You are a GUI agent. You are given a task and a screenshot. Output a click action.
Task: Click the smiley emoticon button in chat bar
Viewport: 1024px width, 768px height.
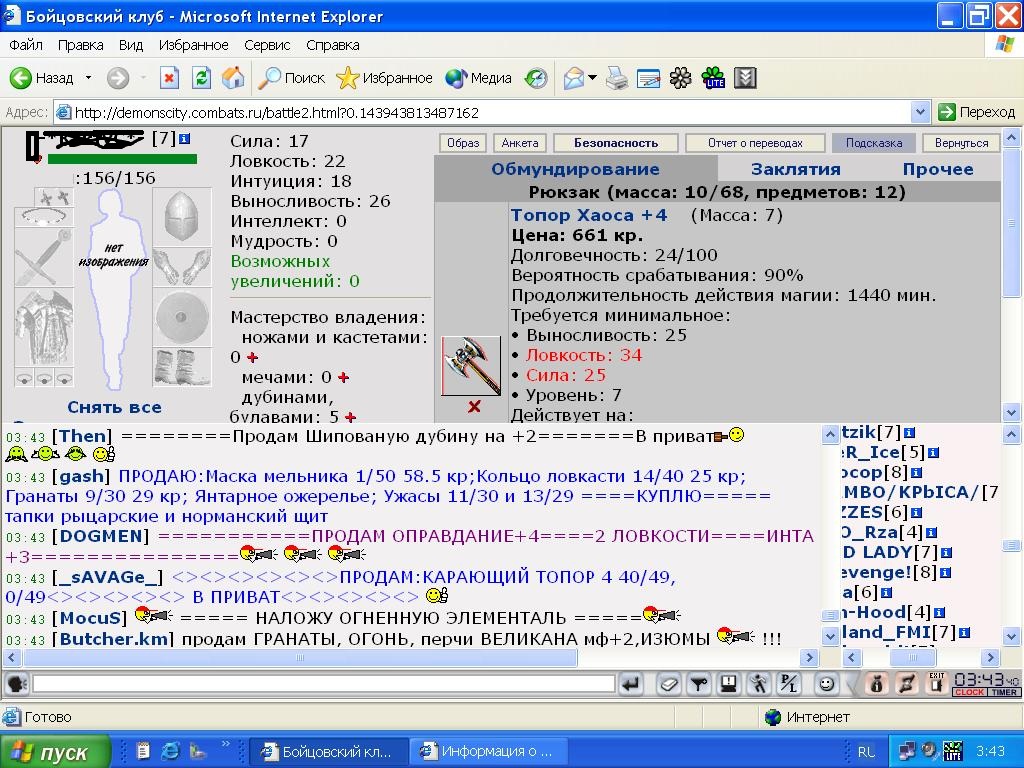tap(826, 684)
